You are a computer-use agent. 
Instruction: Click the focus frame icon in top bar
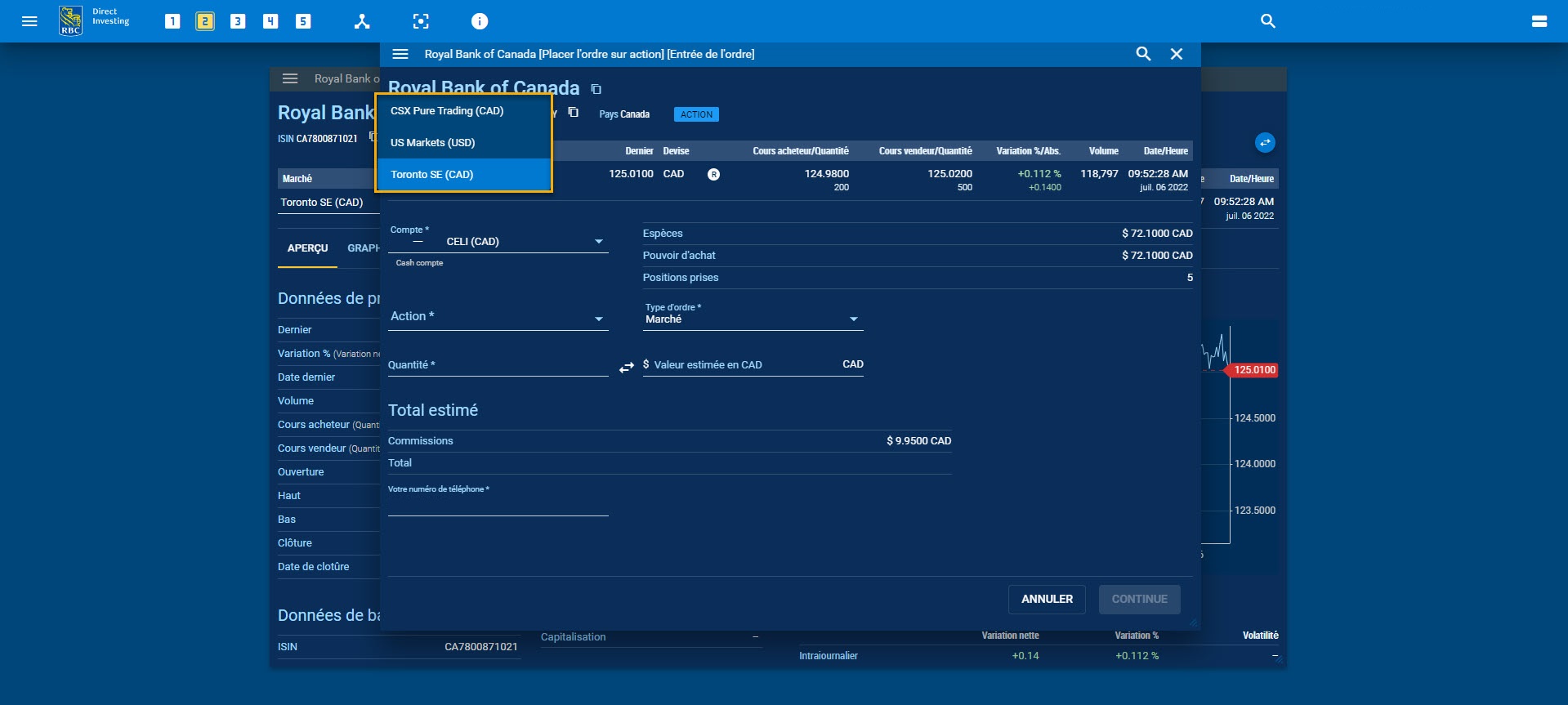pos(421,21)
